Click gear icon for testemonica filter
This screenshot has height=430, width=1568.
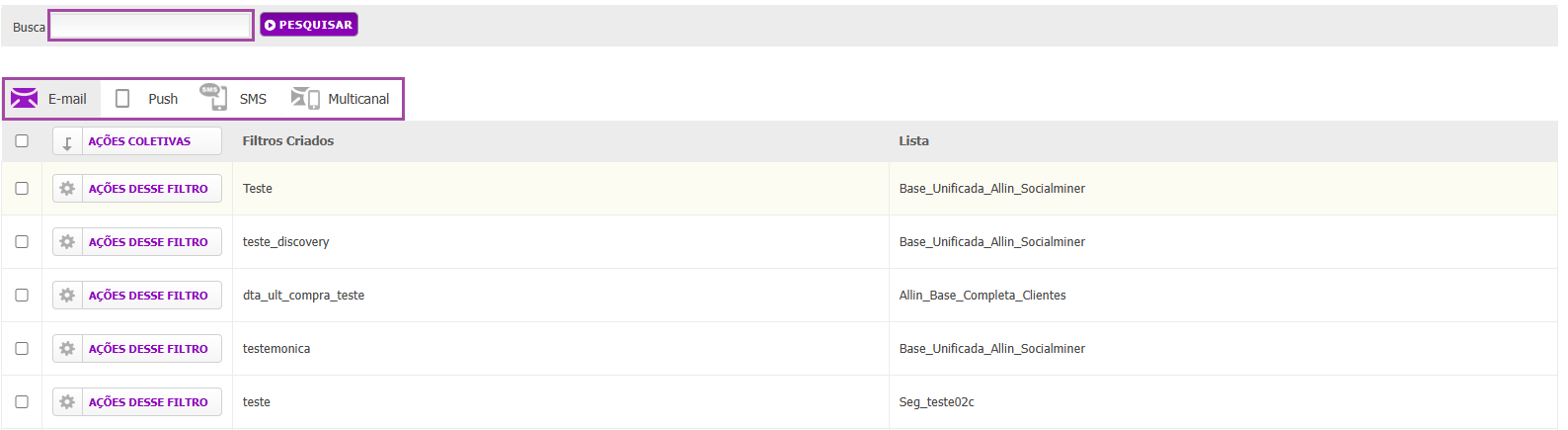pyautogui.click(x=67, y=349)
